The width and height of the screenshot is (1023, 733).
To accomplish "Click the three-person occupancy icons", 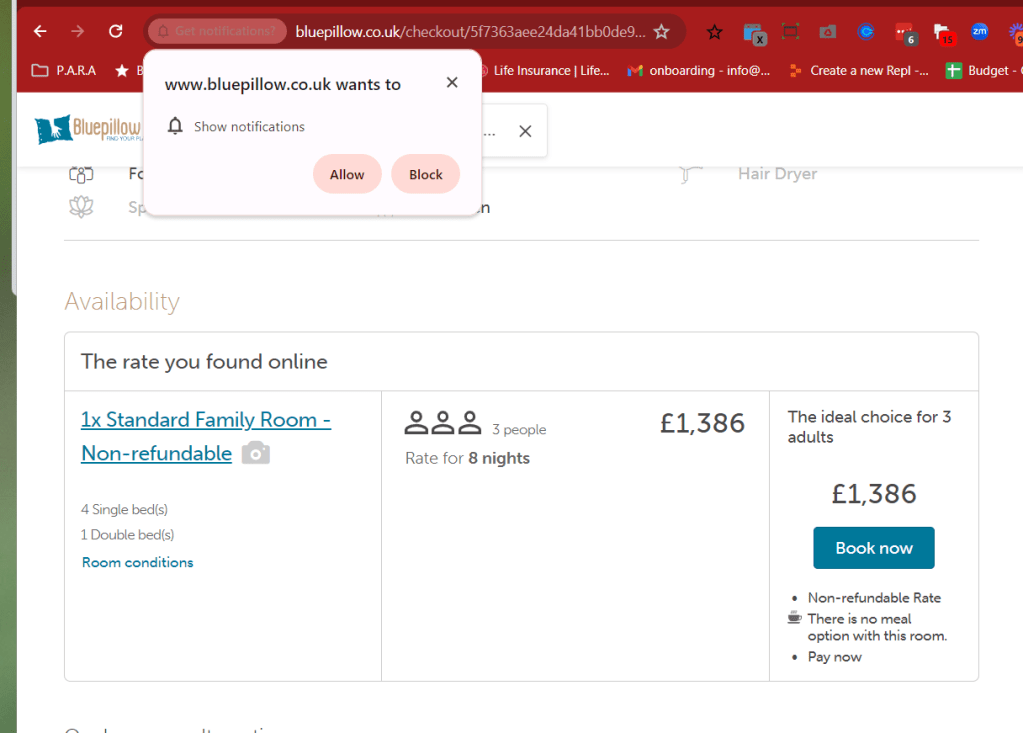I will [442, 423].
